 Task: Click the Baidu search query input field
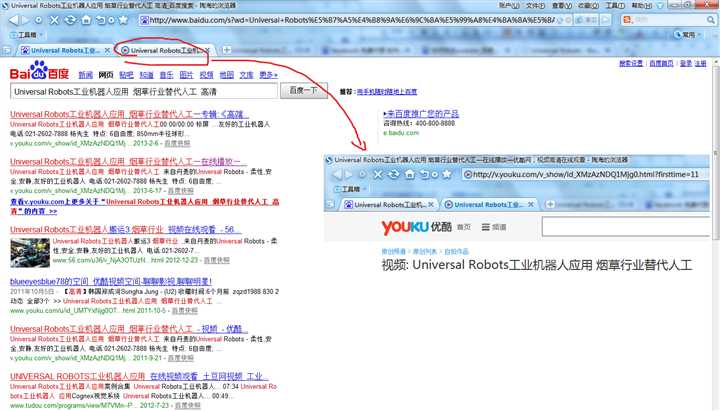pyautogui.click(x=144, y=91)
